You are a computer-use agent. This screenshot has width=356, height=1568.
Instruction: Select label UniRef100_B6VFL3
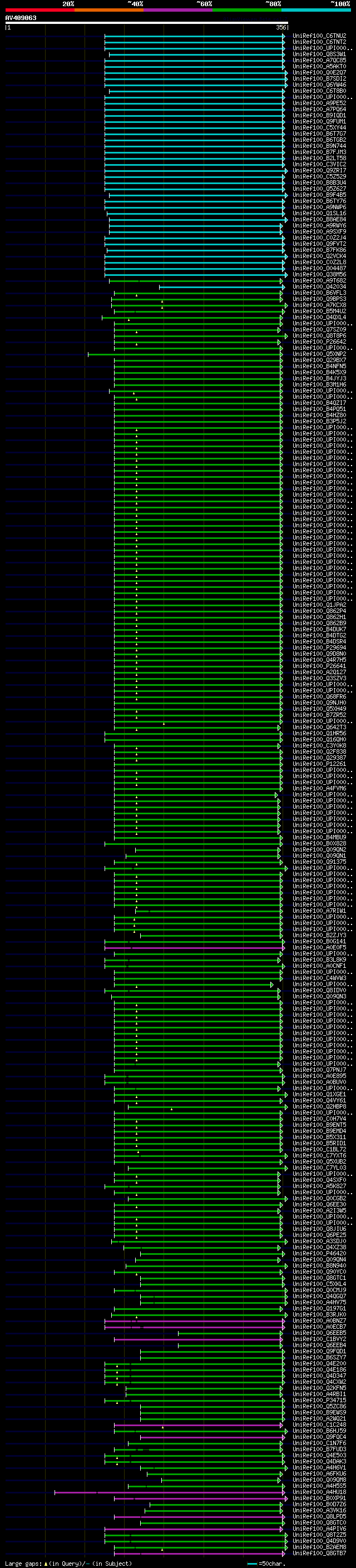point(319,293)
